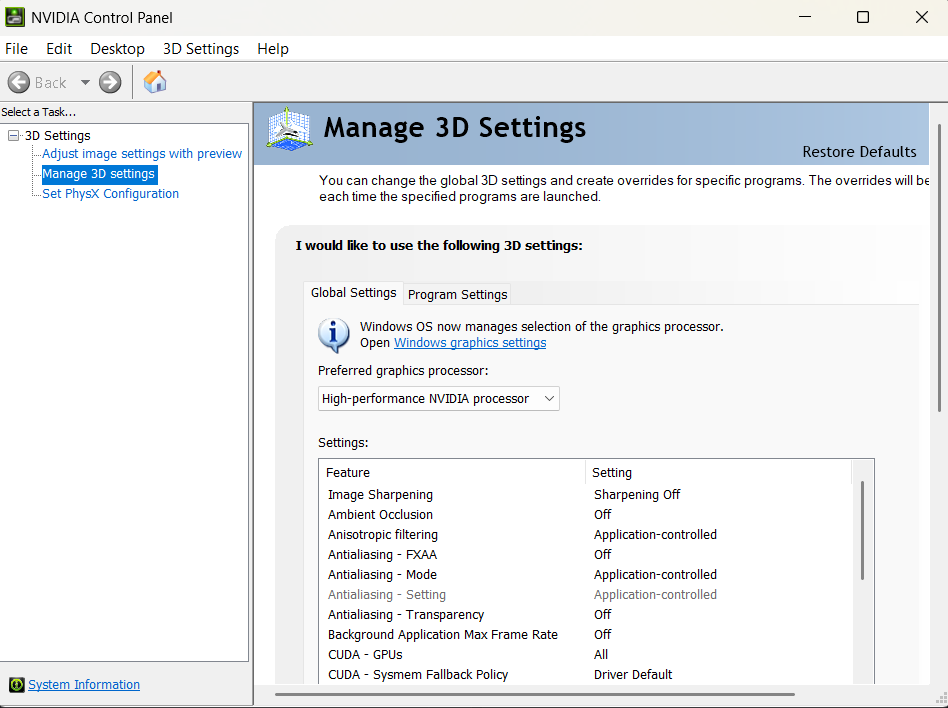Click the NVIDIA Control Panel title icon
The height and width of the screenshot is (708, 948).
coord(15,17)
